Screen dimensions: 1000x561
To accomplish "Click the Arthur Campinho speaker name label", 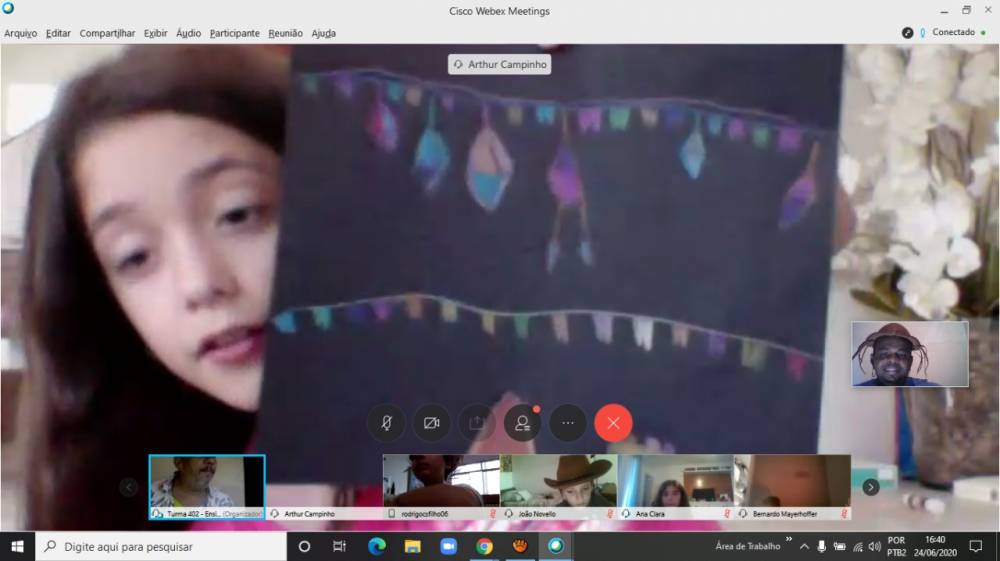I will point(500,65).
